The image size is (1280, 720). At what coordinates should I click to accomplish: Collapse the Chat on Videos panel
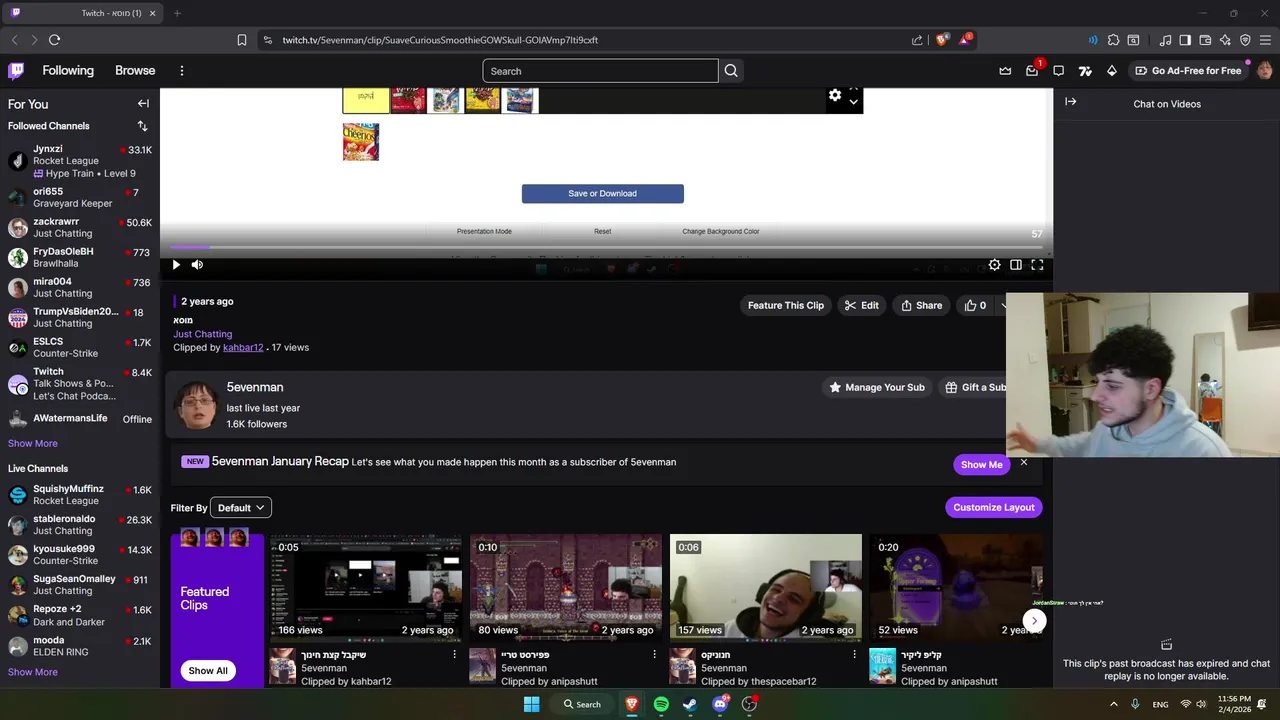[x=1071, y=102]
